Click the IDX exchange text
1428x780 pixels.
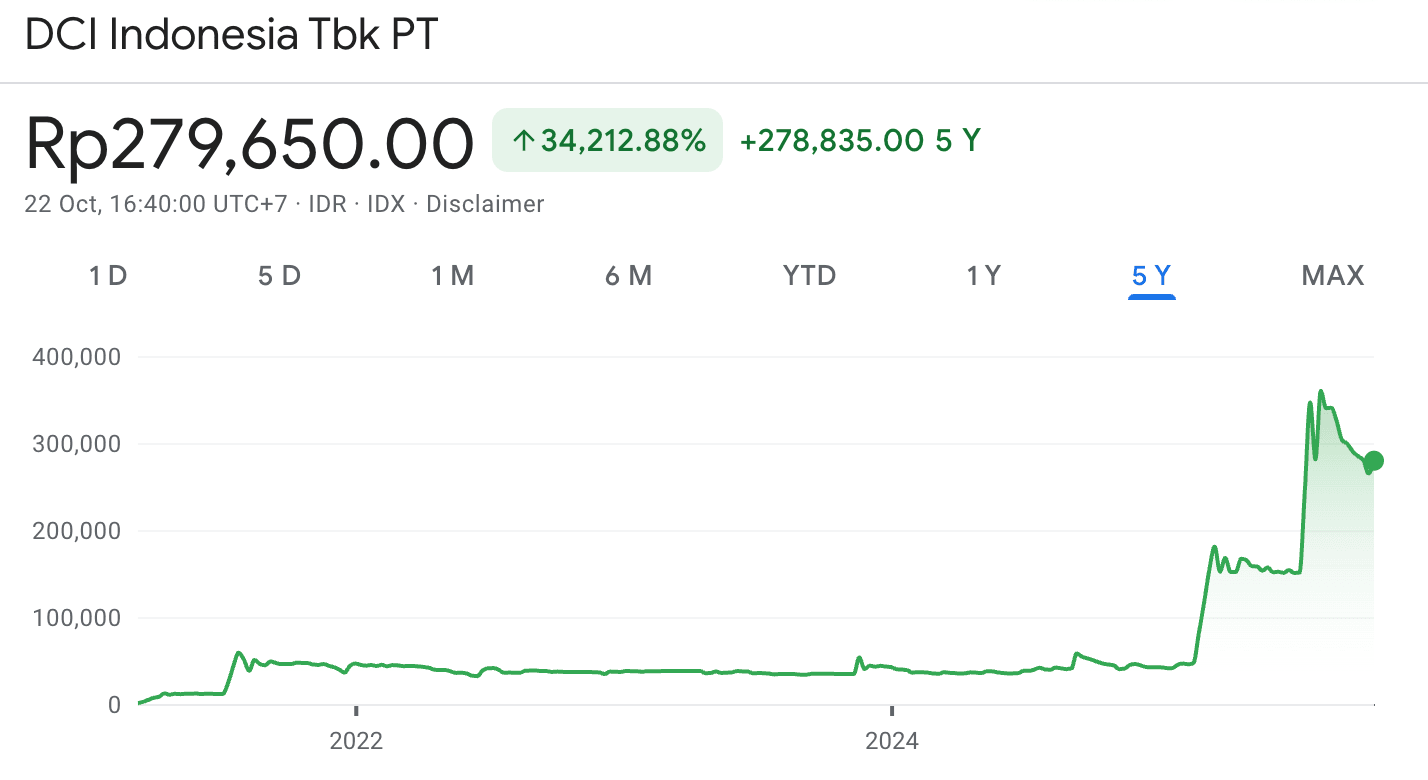[x=386, y=204]
